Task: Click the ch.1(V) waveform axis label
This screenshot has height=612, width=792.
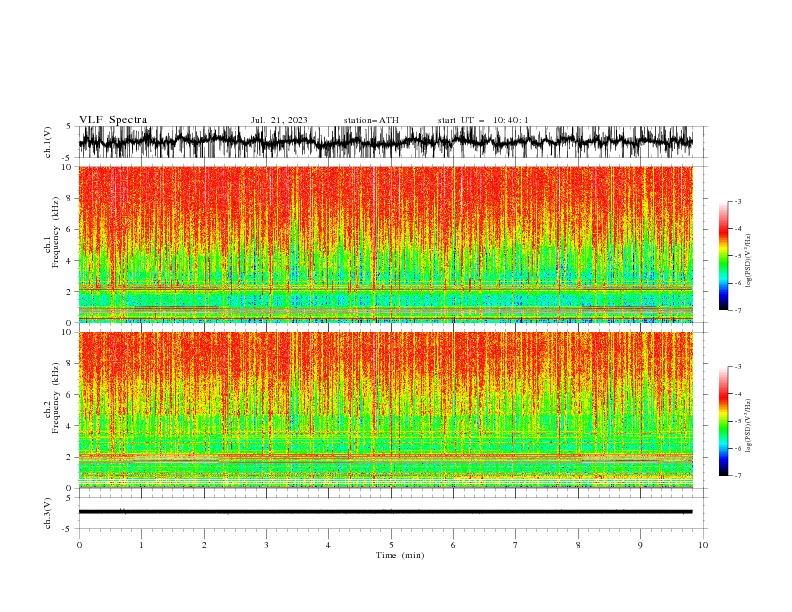Action: tap(48, 142)
